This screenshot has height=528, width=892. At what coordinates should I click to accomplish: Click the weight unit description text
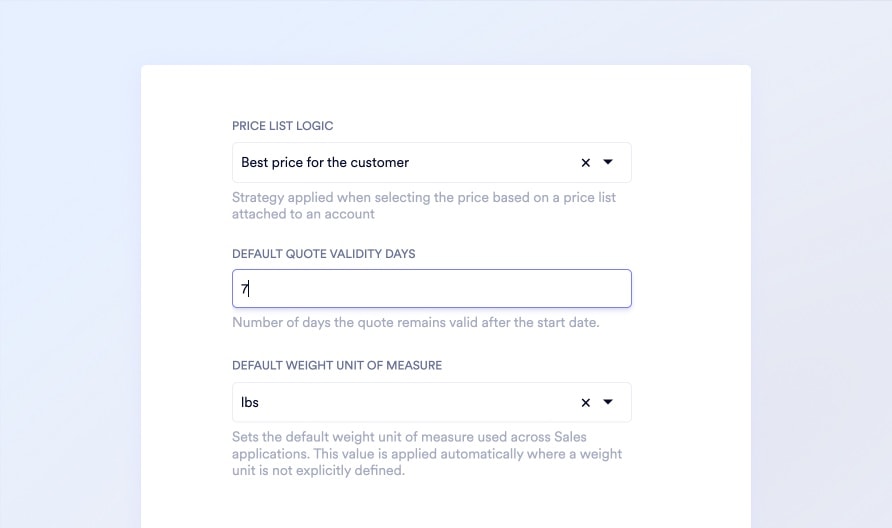[x=427, y=454]
